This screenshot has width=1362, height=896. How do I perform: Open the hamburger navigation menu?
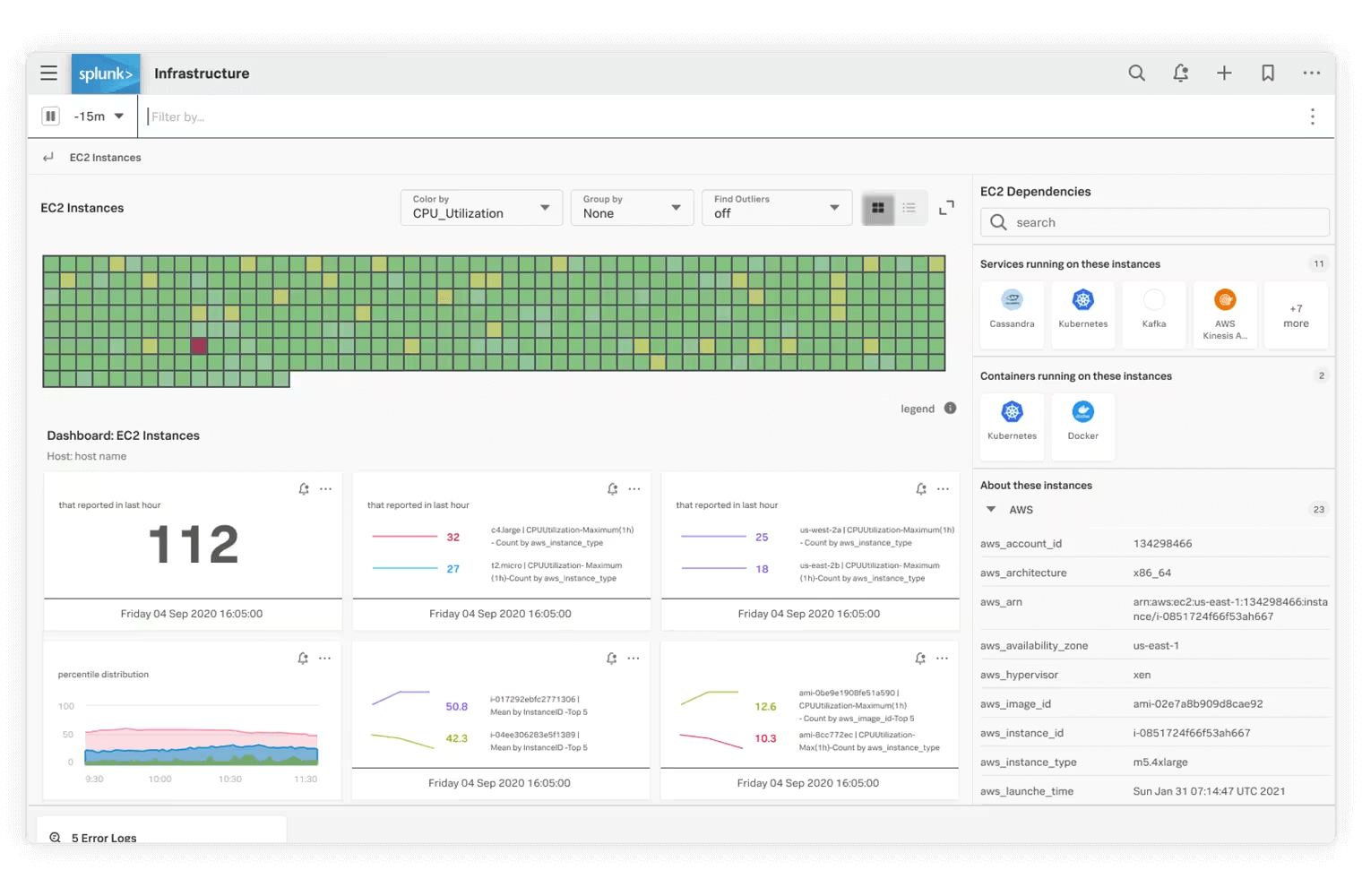point(48,73)
